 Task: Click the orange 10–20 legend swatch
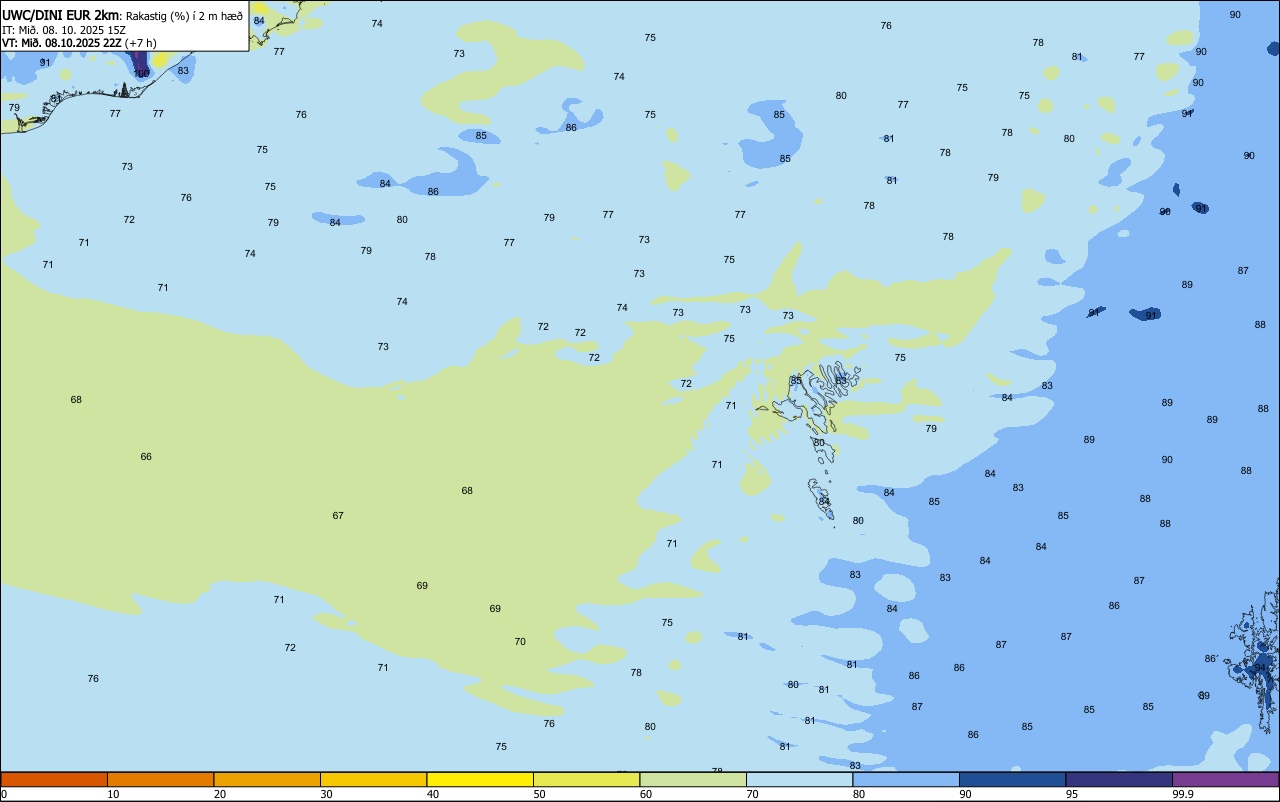160,779
